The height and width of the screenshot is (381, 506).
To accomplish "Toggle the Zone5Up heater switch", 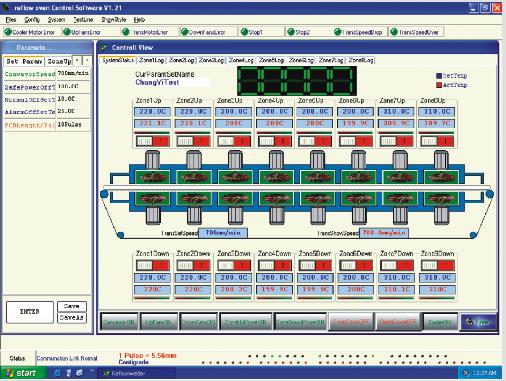I will [315, 141].
